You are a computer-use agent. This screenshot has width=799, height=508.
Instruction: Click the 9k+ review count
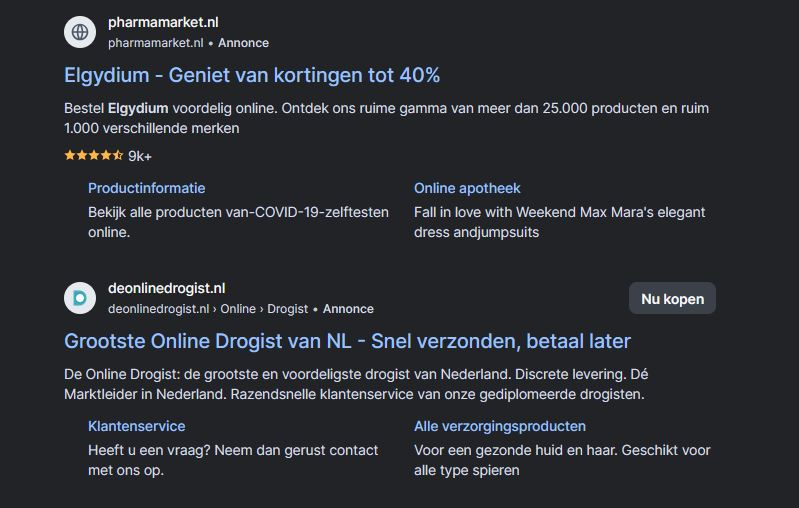pos(140,156)
